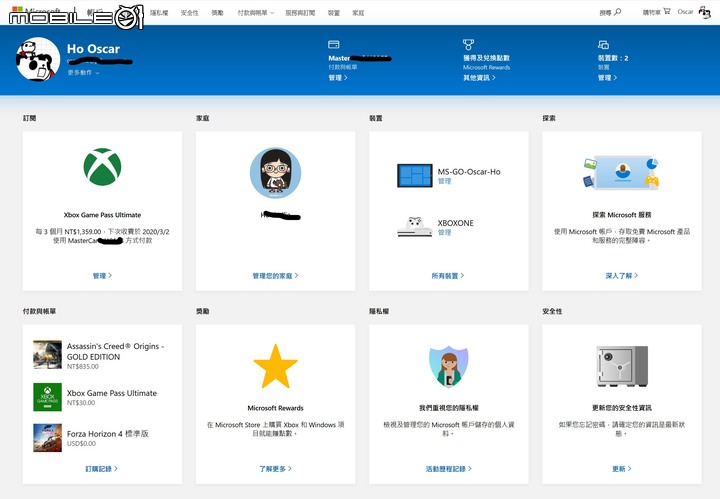The height and width of the screenshot is (499, 720).
Task: Open Forza Horizon 4 標準版 order entry
Action: (x=107, y=434)
